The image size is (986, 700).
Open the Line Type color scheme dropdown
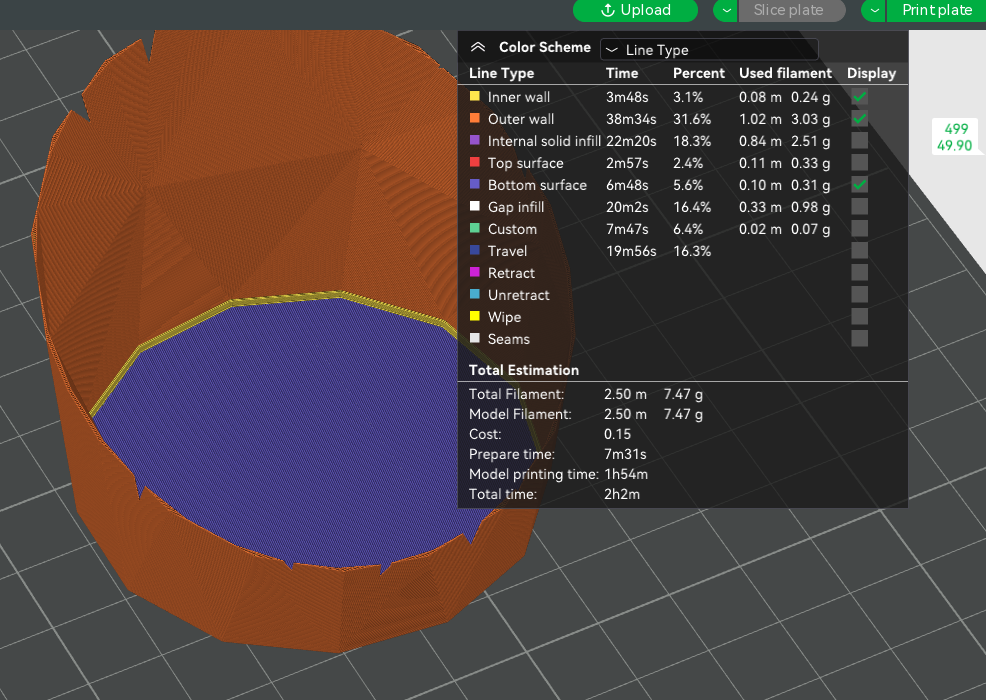point(708,49)
